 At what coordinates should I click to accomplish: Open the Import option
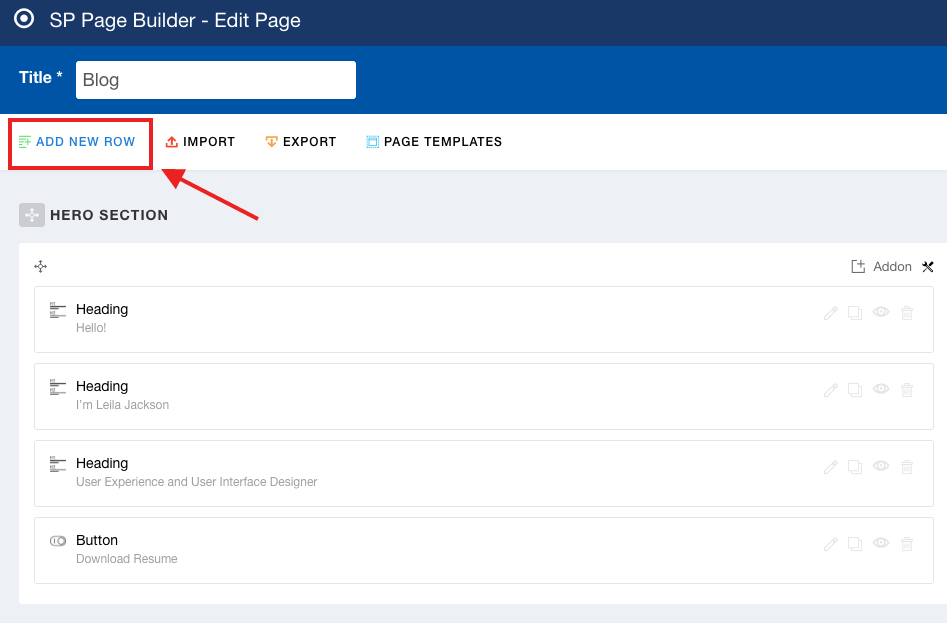[200, 142]
